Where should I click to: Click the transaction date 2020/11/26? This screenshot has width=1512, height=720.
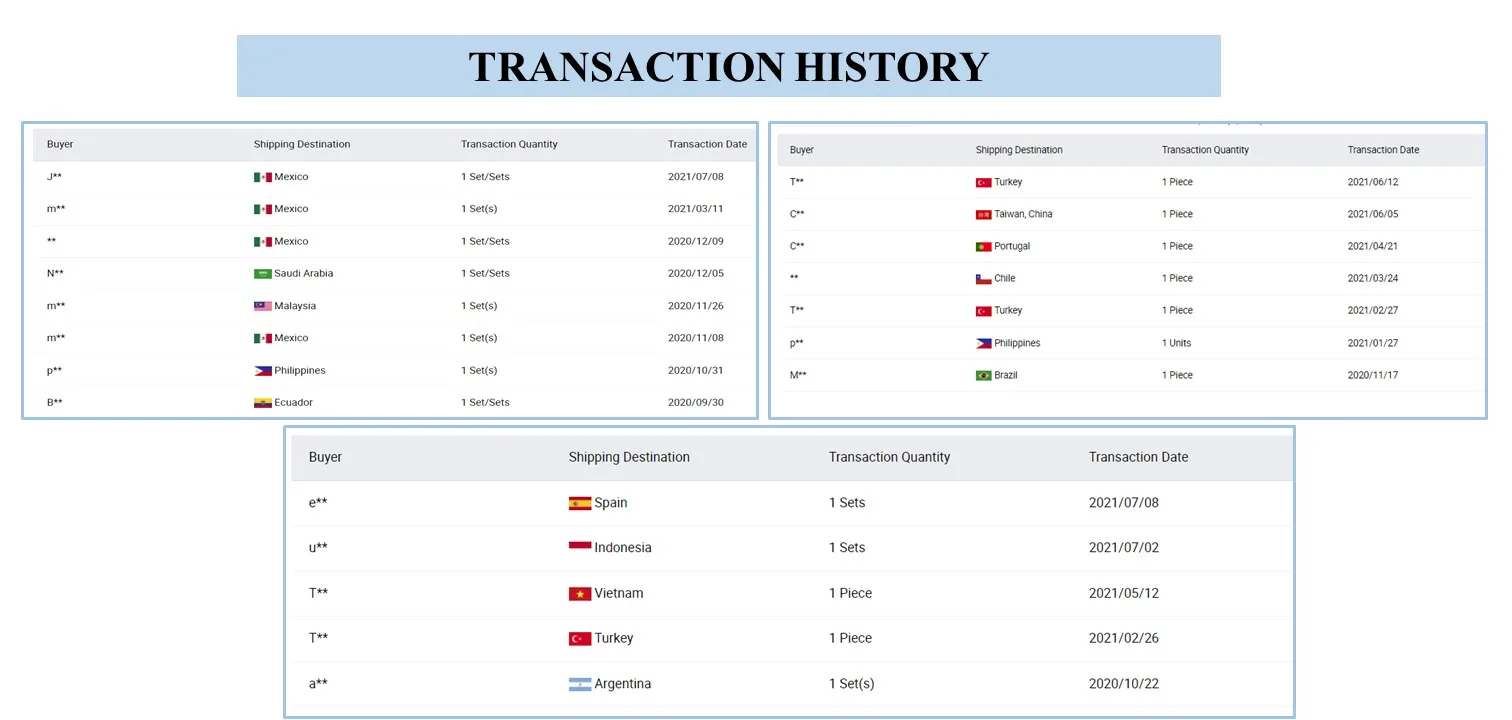(x=696, y=306)
